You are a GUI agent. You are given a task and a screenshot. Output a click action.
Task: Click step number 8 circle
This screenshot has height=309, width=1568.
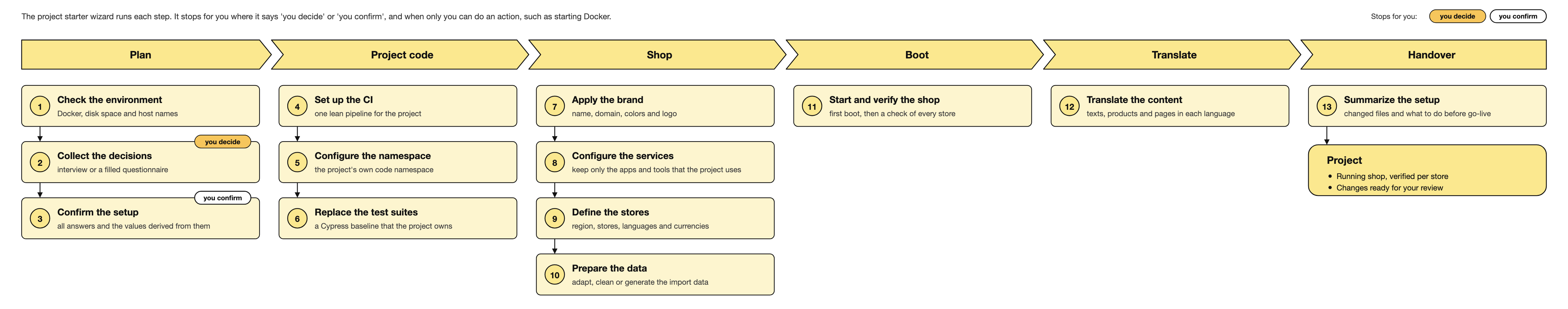[x=555, y=162]
